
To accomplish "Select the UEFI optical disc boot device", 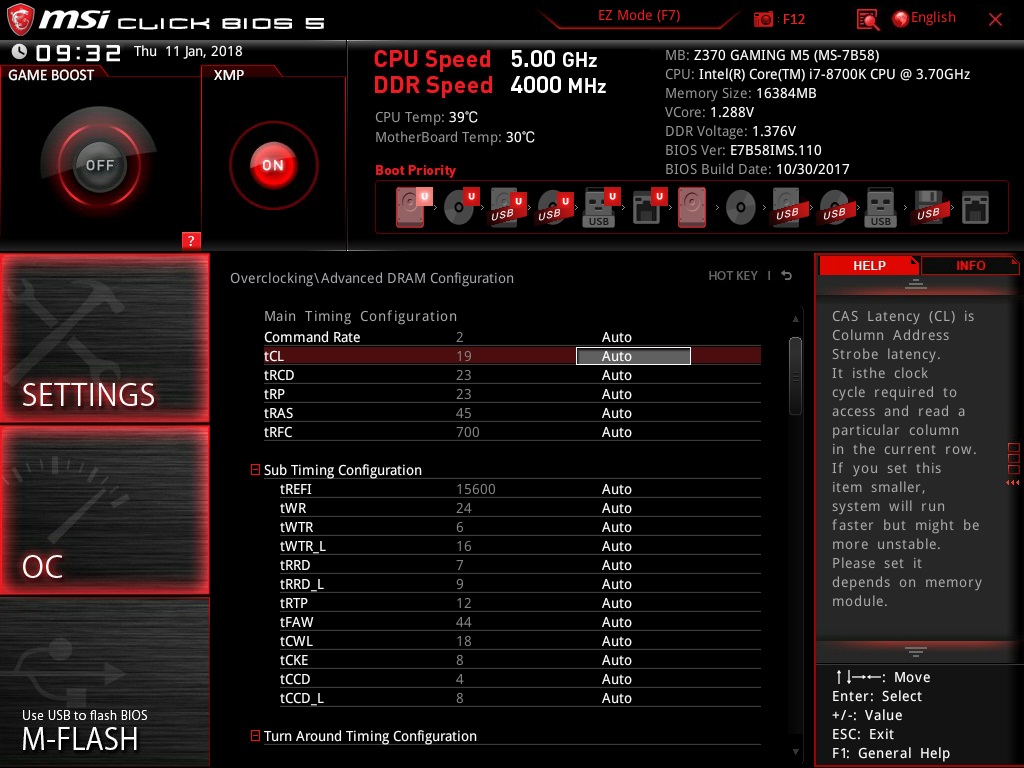I will coord(460,207).
